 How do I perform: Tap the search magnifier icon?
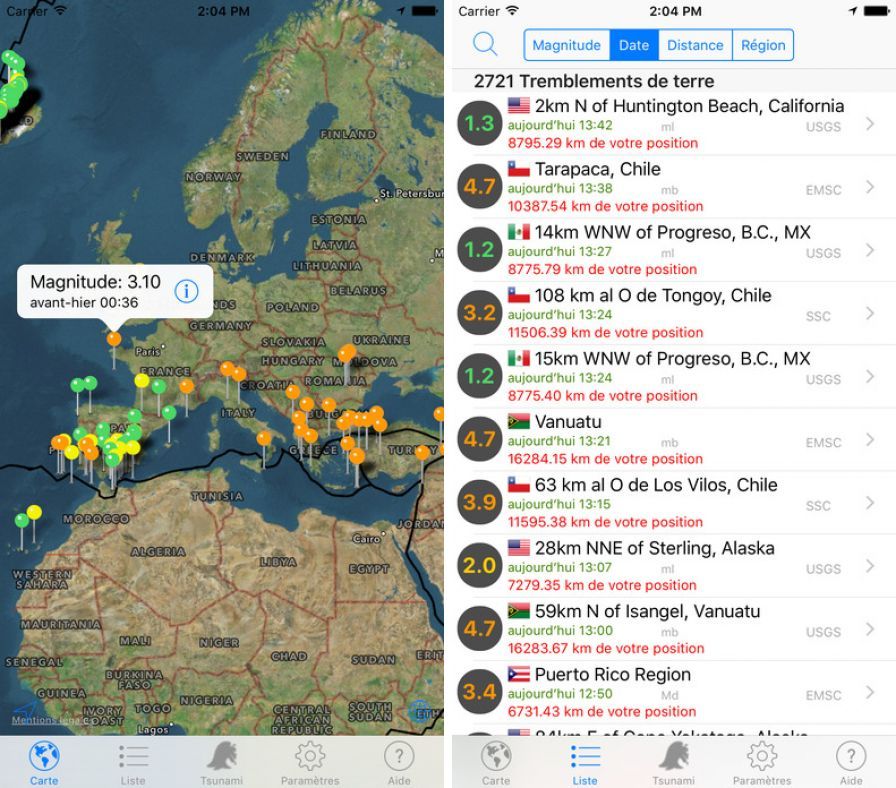click(x=485, y=45)
